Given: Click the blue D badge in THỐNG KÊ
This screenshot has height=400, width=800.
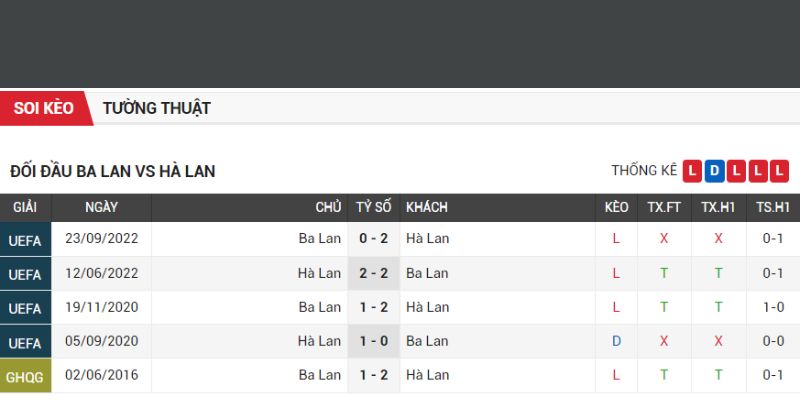Looking at the screenshot, I should [x=714, y=171].
